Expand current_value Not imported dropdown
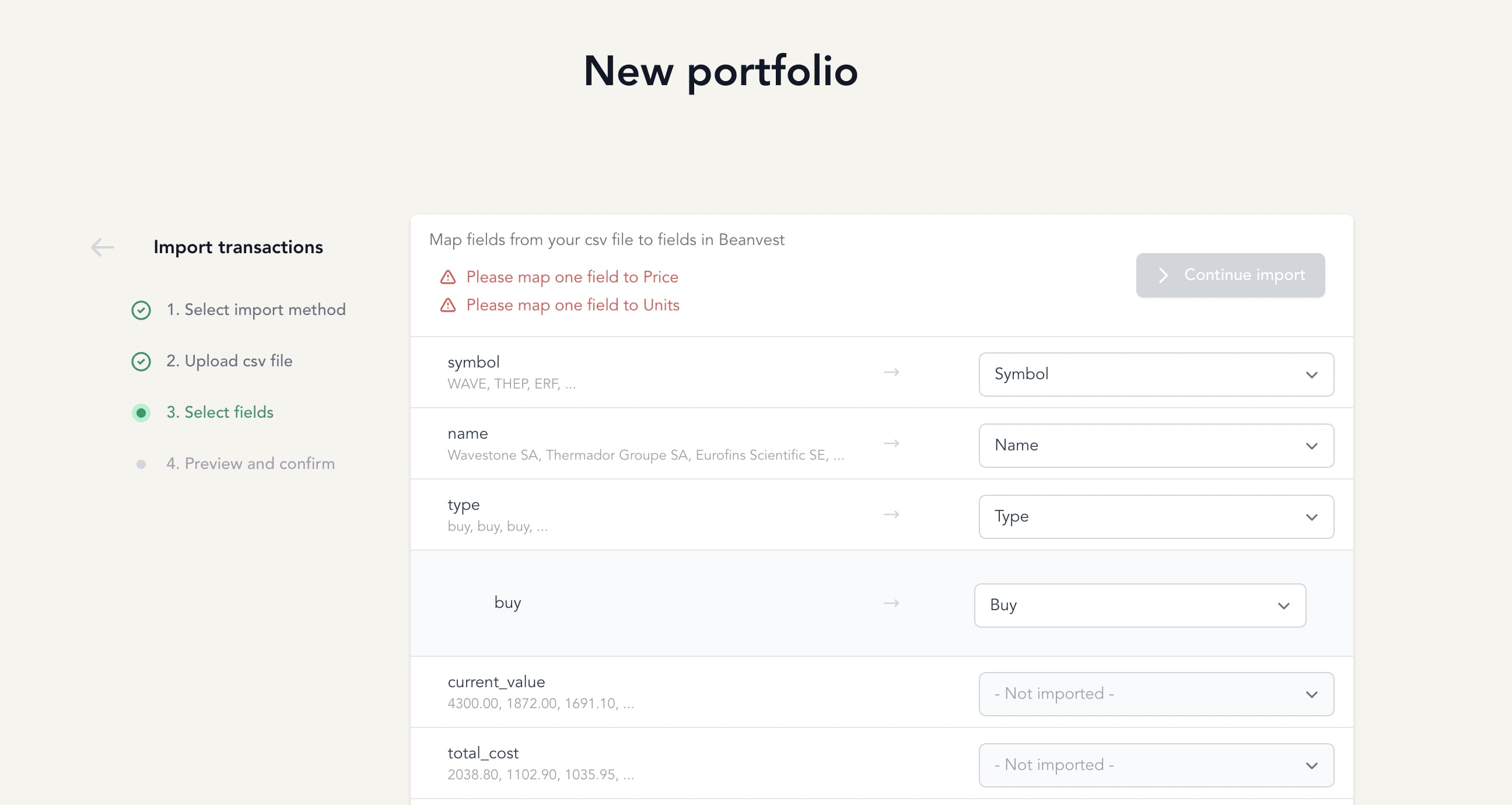 [x=1155, y=693]
